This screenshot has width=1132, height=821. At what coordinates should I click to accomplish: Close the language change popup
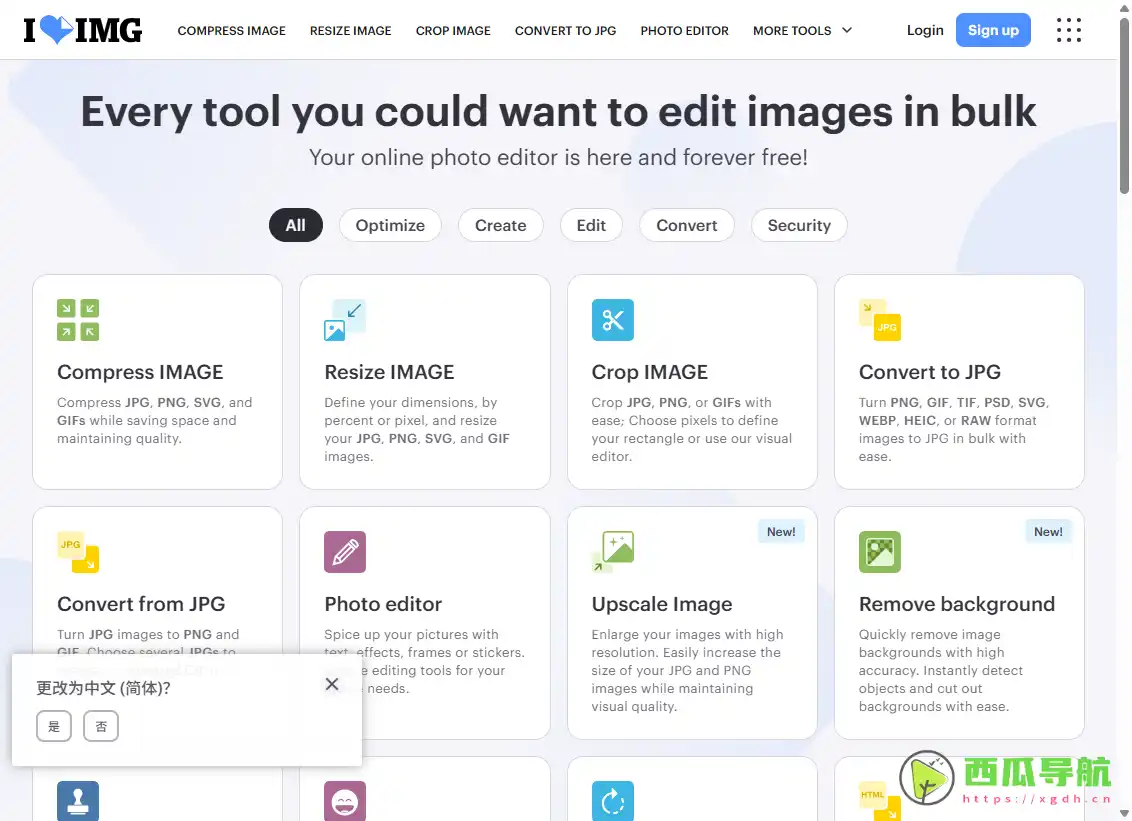pos(332,684)
